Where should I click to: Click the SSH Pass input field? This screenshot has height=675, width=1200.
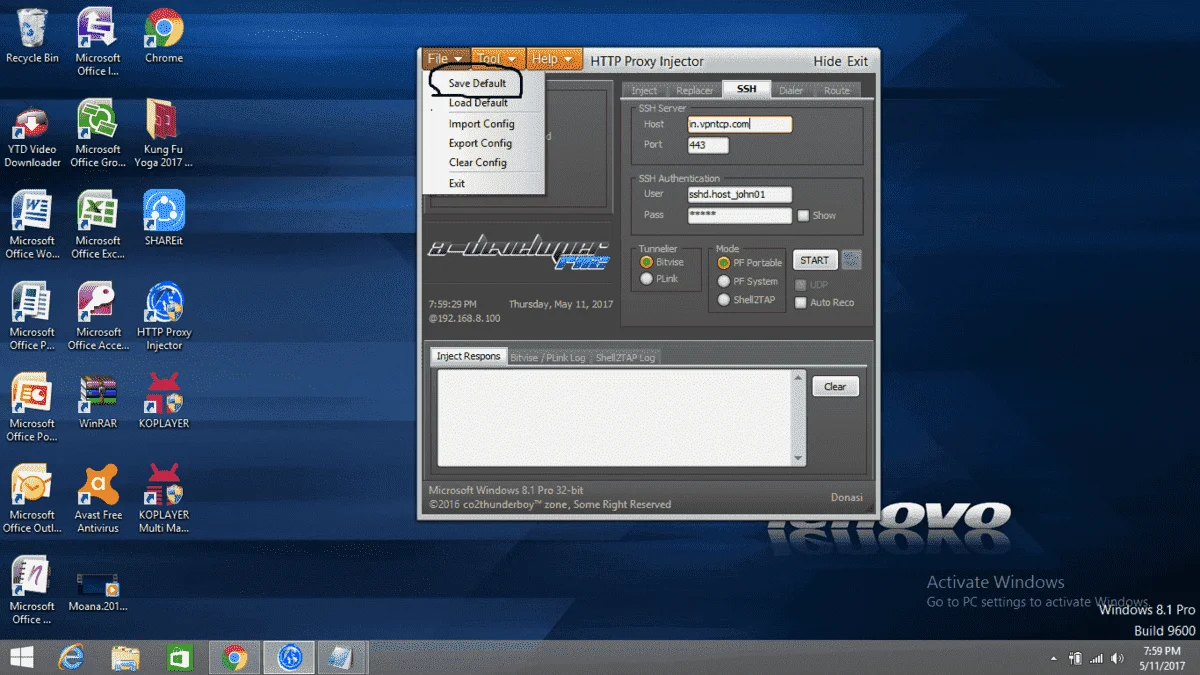pyautogui.click(x=739, y=215)
